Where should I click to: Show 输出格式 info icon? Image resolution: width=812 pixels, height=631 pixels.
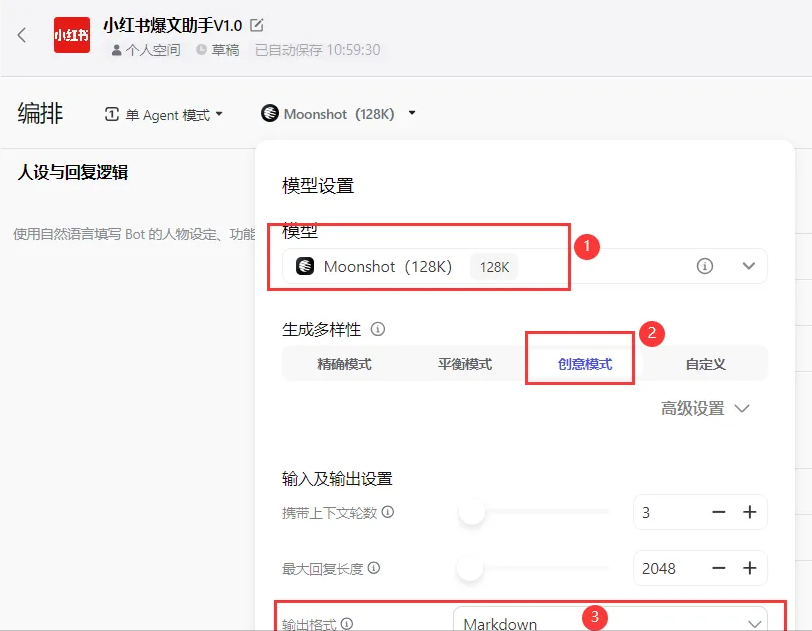(x=347, y=623)
